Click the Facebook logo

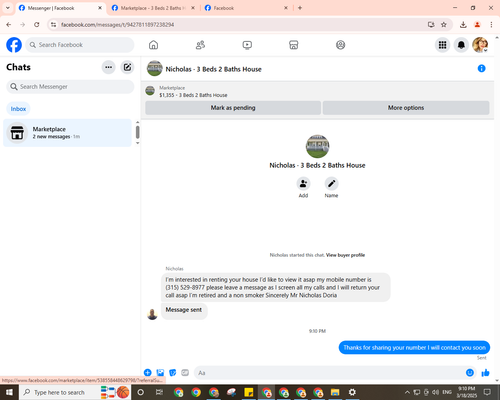coord(14,45)
